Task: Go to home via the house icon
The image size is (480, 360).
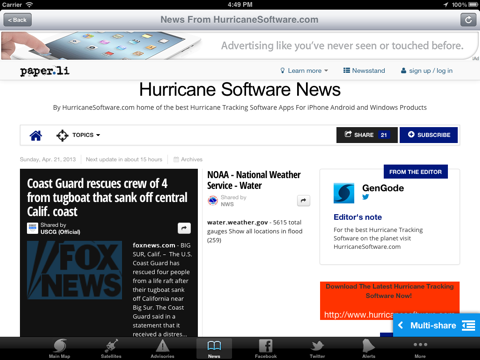Action: click(36, 135)
